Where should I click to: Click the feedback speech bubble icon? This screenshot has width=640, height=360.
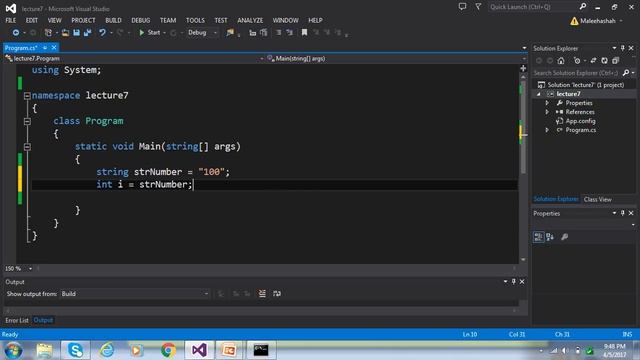coord(462,7)
